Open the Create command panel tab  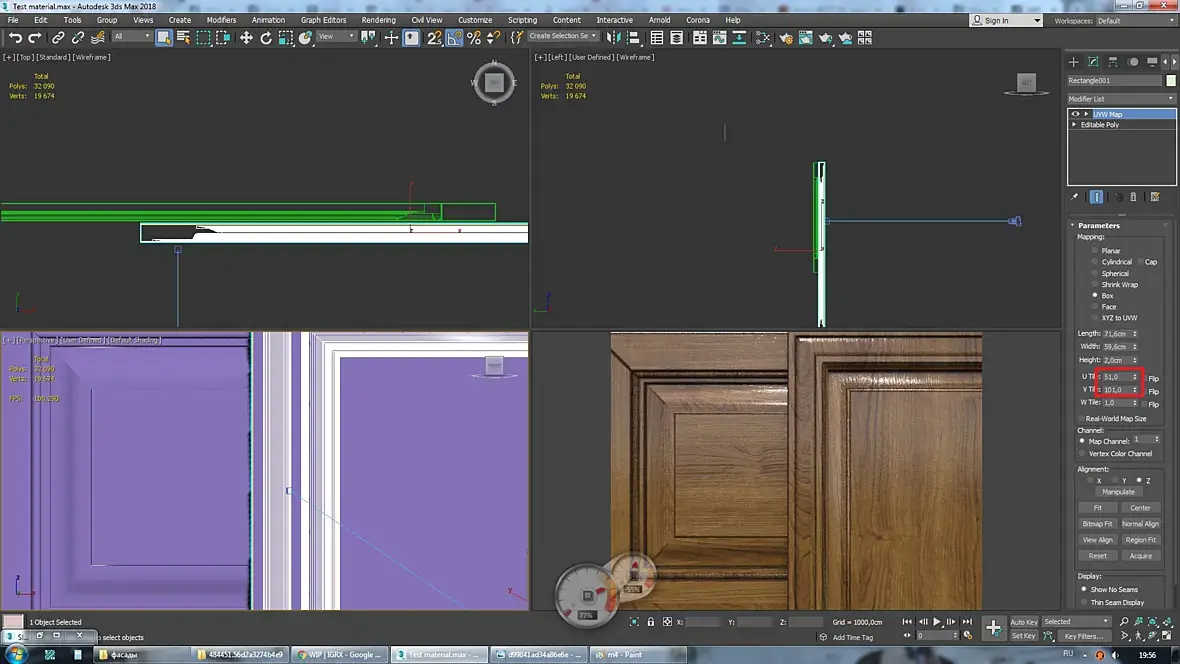click(1074, 62)
